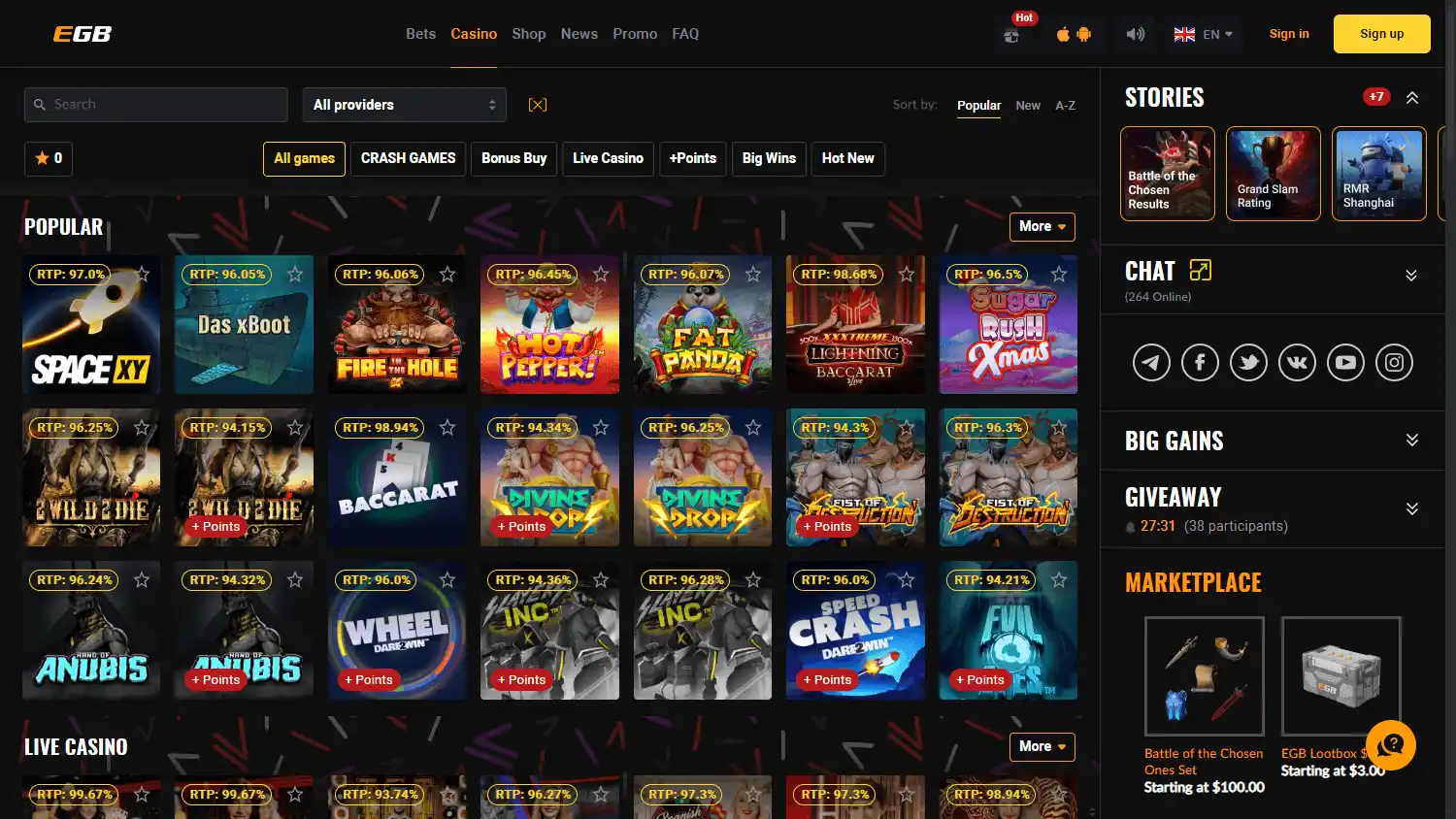
Task: Open the Grand Slam Rating story
Action: click(1274, 174)
